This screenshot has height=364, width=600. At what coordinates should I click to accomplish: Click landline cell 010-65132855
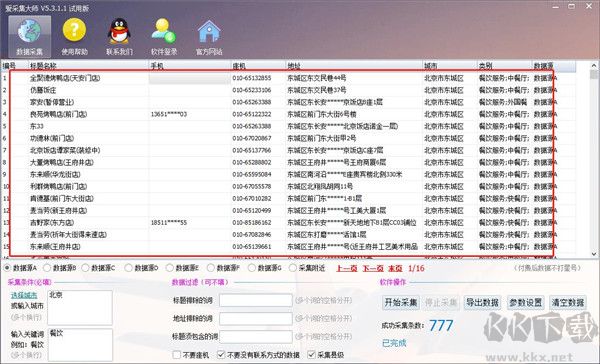click(x=252, y=78)
